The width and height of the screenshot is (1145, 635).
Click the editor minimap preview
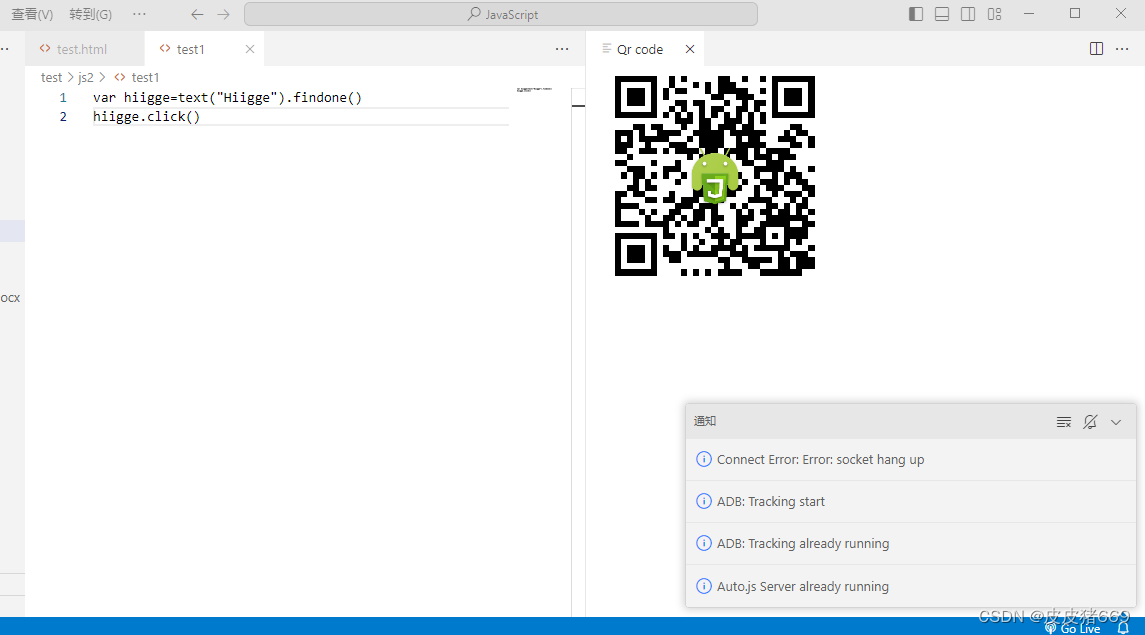[x=535, y=89]
